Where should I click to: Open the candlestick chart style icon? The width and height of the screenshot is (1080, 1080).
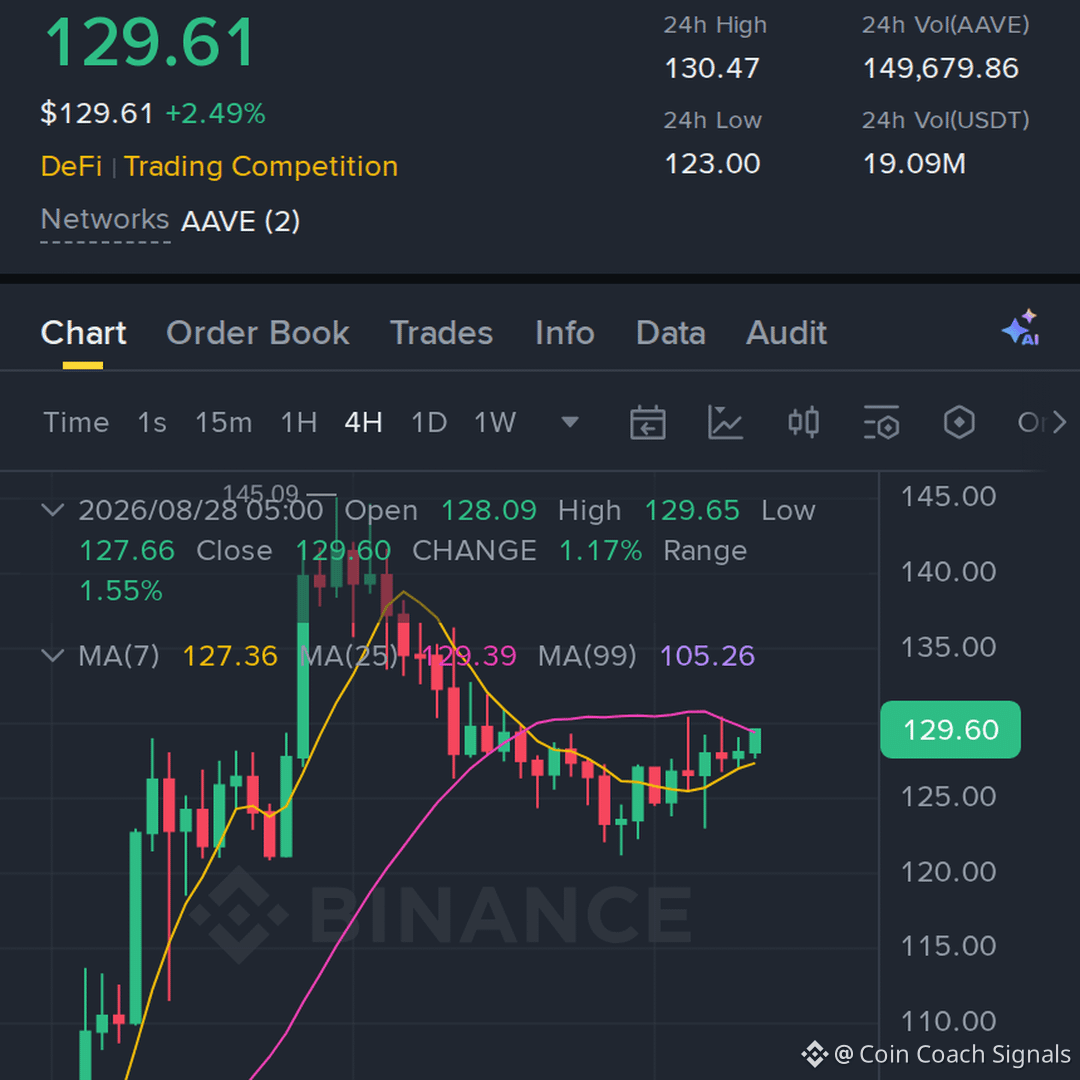(x=803, y=422)
